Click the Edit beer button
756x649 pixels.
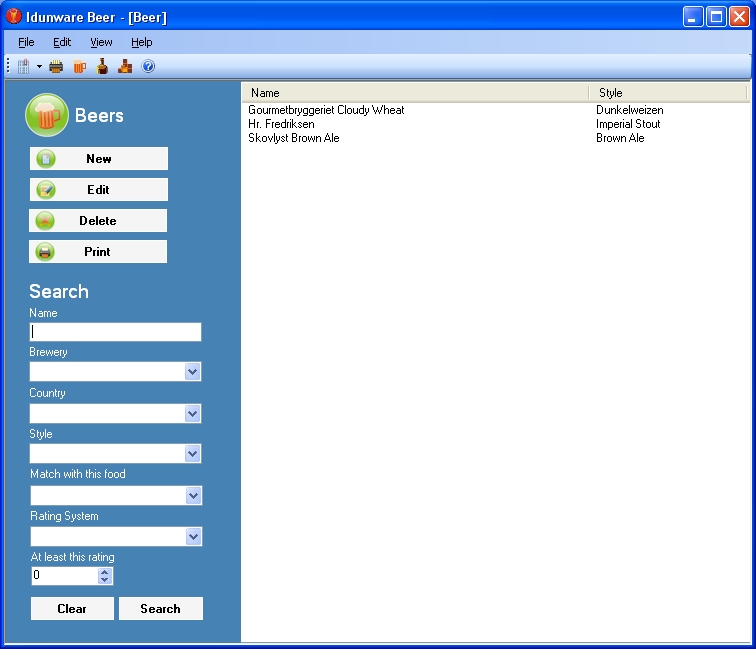point(99,189)
